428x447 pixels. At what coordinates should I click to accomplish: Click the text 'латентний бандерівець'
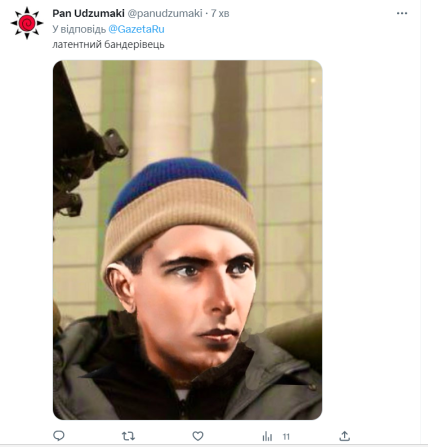(x=108, y=44)
